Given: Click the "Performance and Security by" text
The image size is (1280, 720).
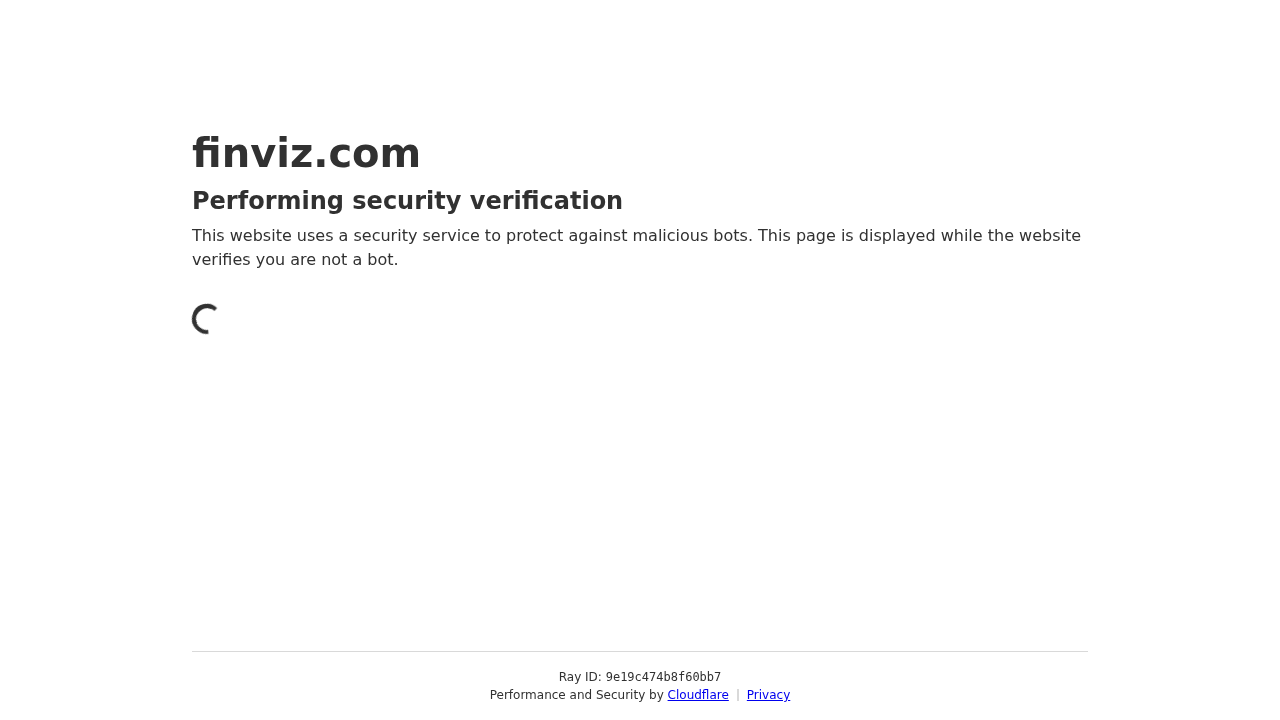Looking at the screenshot, I should (577, 695).
